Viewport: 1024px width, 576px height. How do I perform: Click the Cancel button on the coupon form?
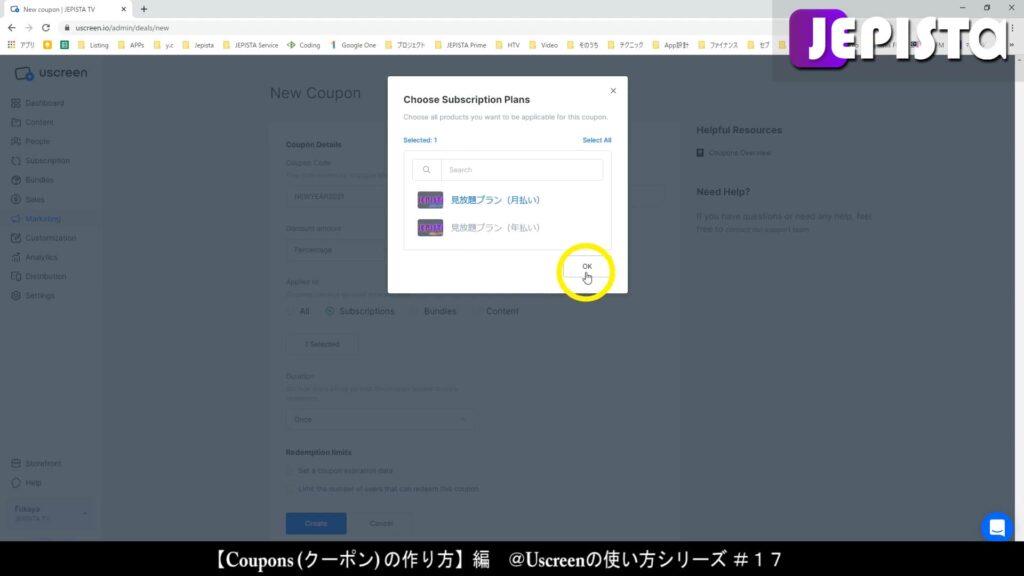coord(381,524)
